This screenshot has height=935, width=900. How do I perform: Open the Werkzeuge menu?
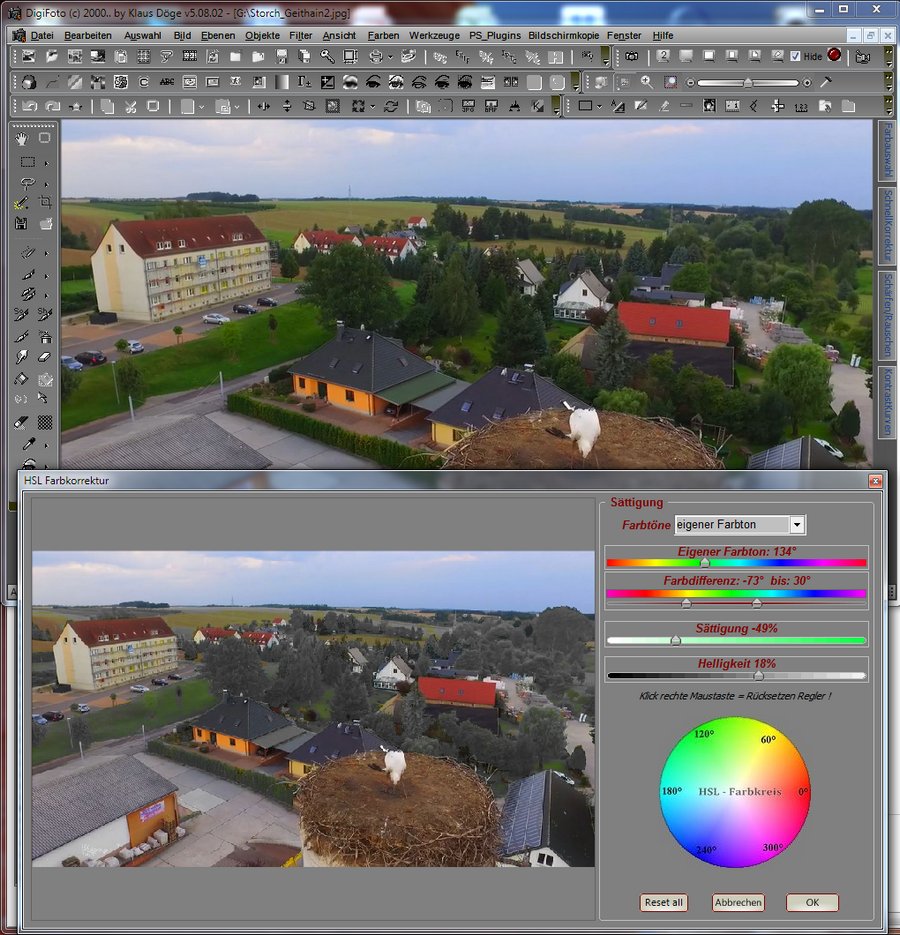[434, 35]
